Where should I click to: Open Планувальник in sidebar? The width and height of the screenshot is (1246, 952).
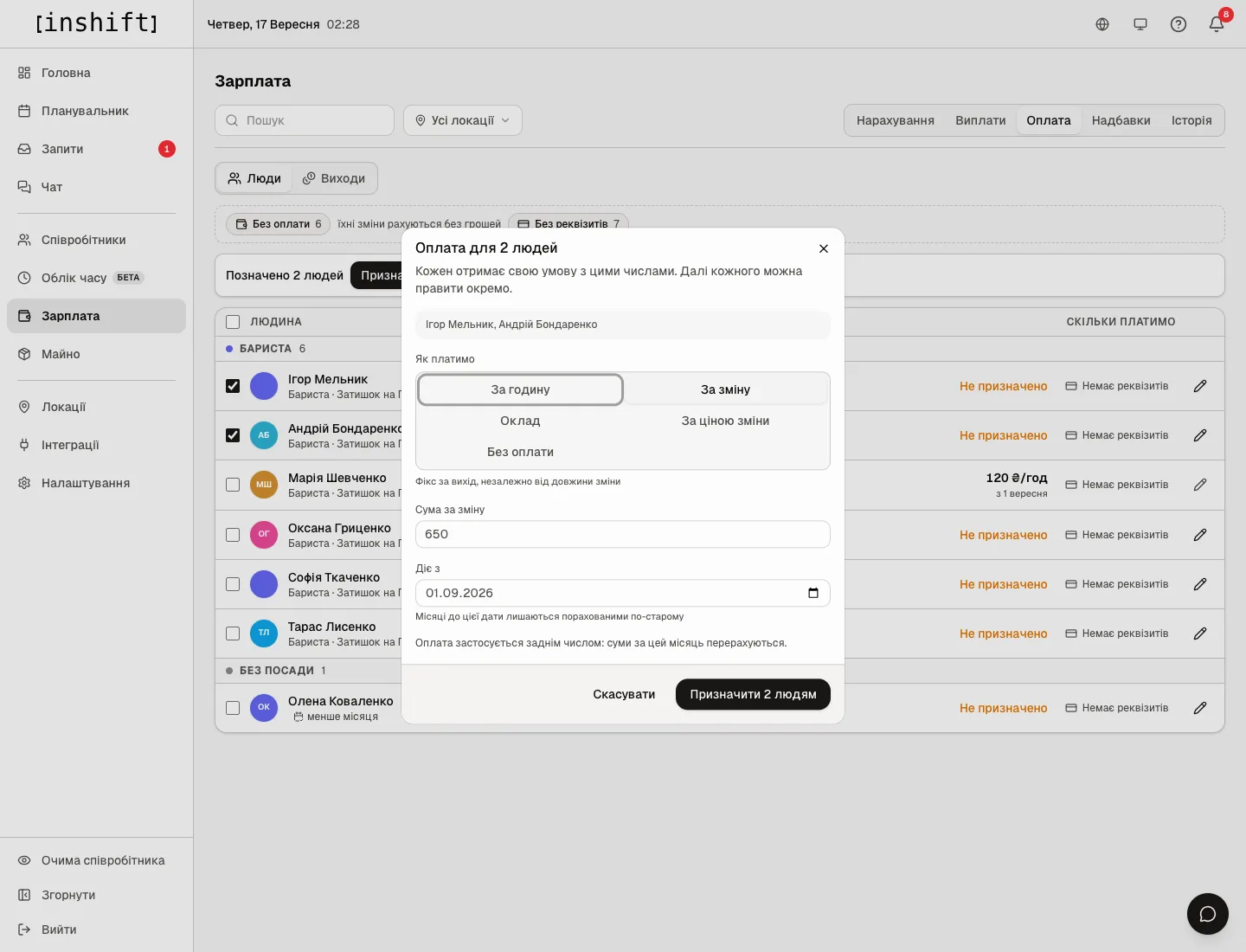coord(96,111)
